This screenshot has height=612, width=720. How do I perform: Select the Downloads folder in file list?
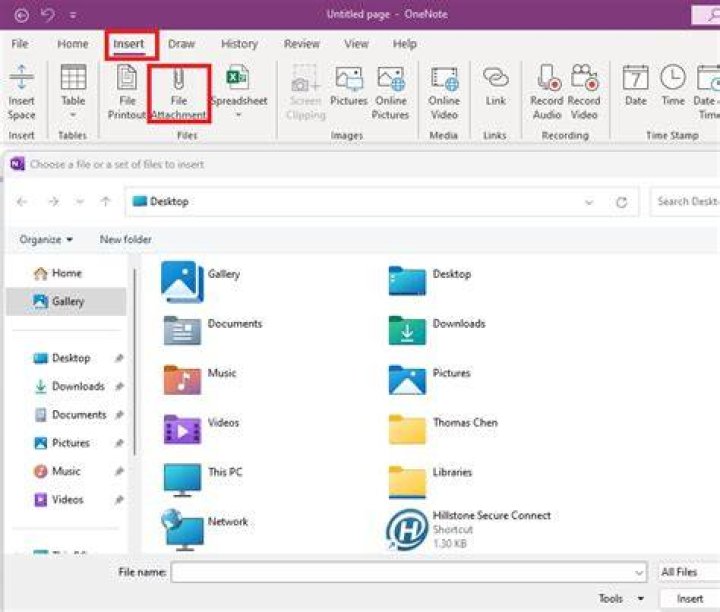437,330
